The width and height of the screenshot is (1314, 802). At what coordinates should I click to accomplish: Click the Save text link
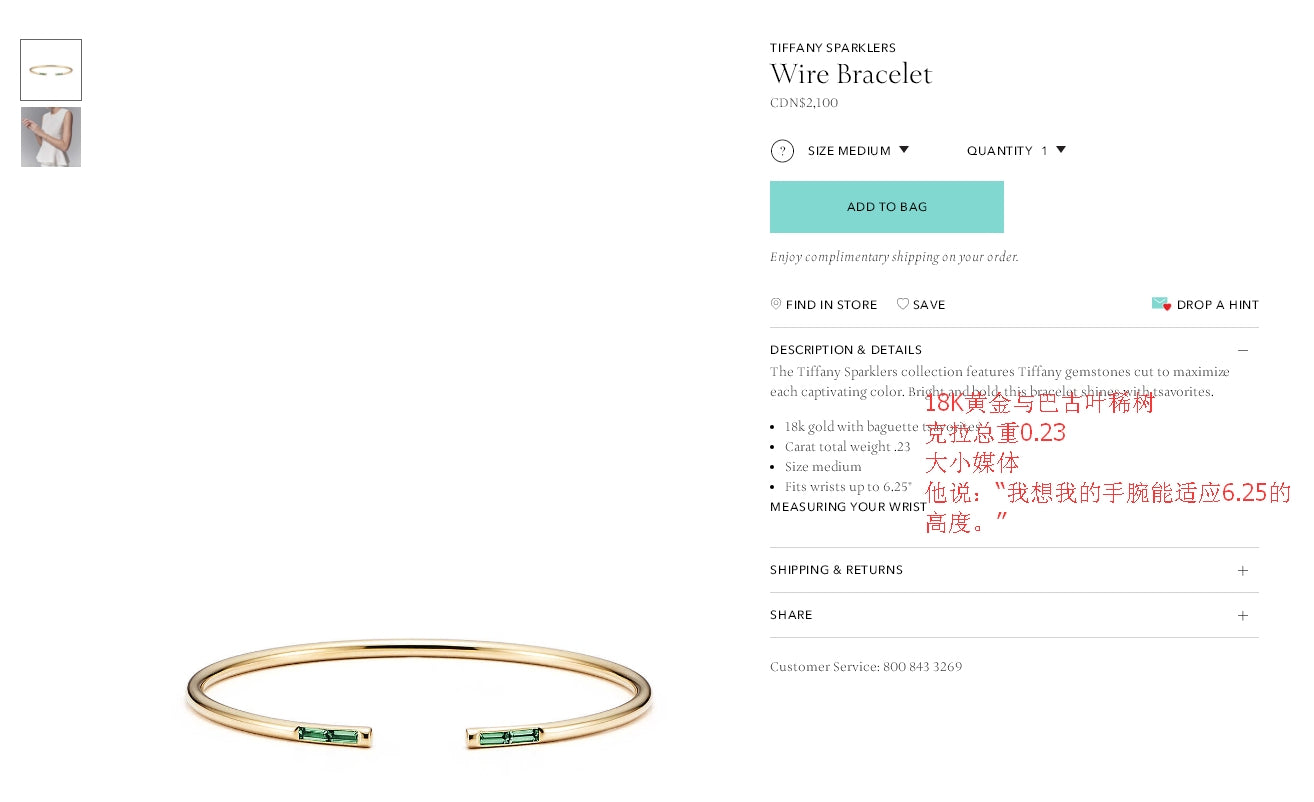click(929, 305)
